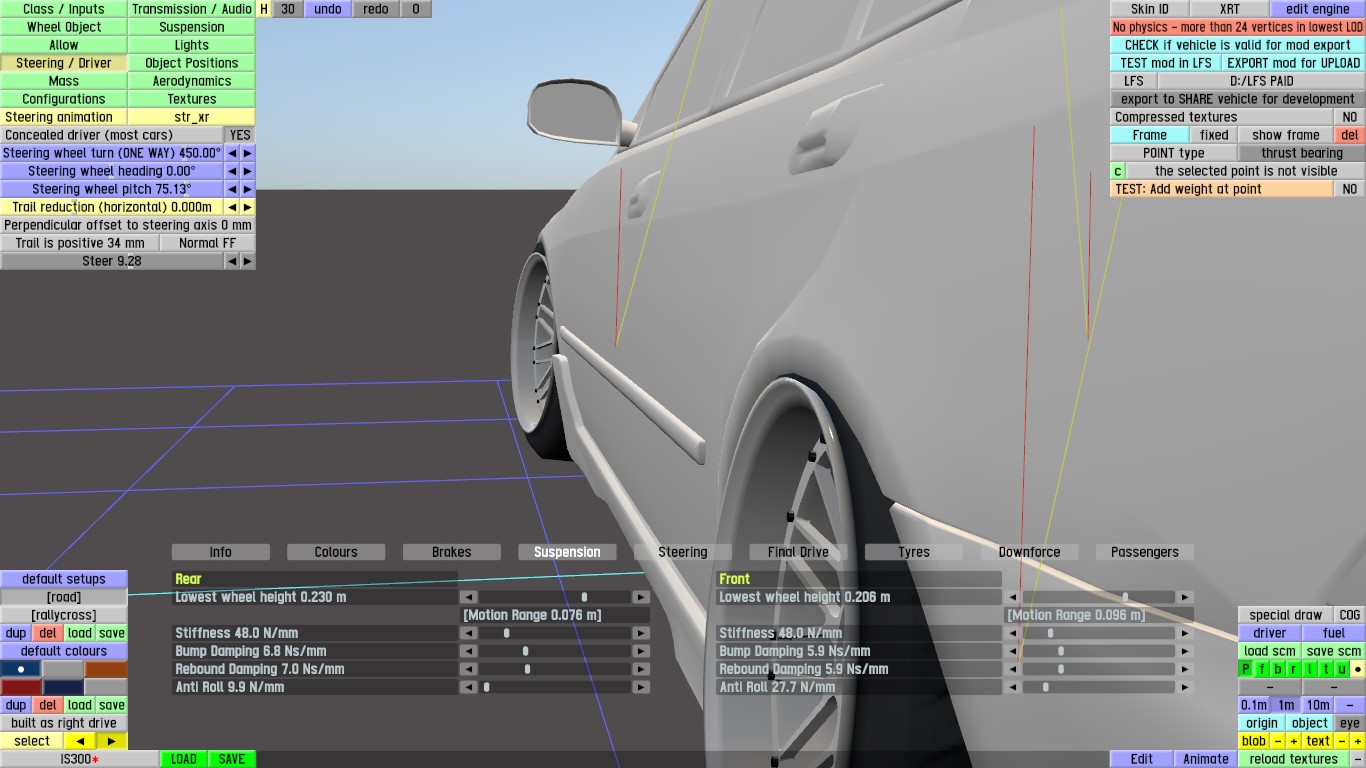Increase Rear Lowest wheel height right arrow
1366x768 pixels.
point(641,597)
